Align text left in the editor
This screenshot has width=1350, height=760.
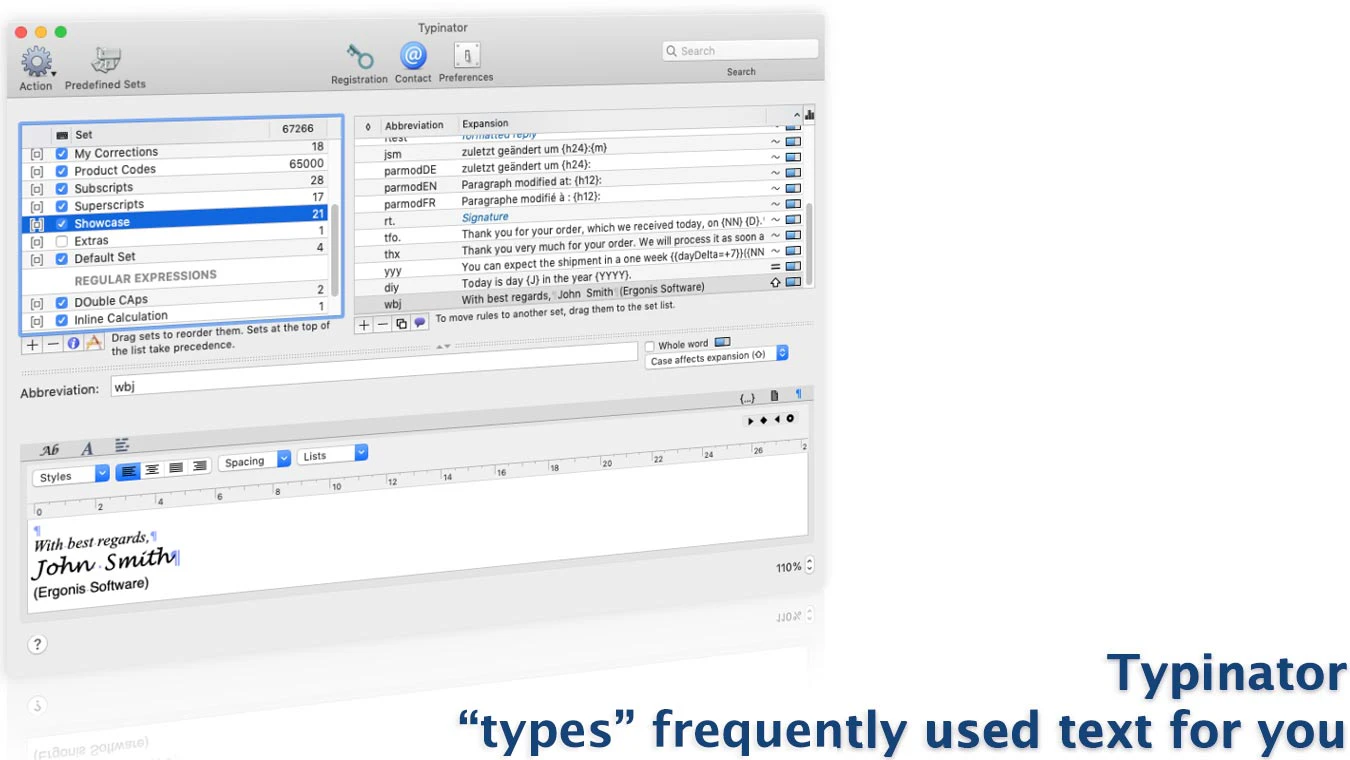[128, 470]
